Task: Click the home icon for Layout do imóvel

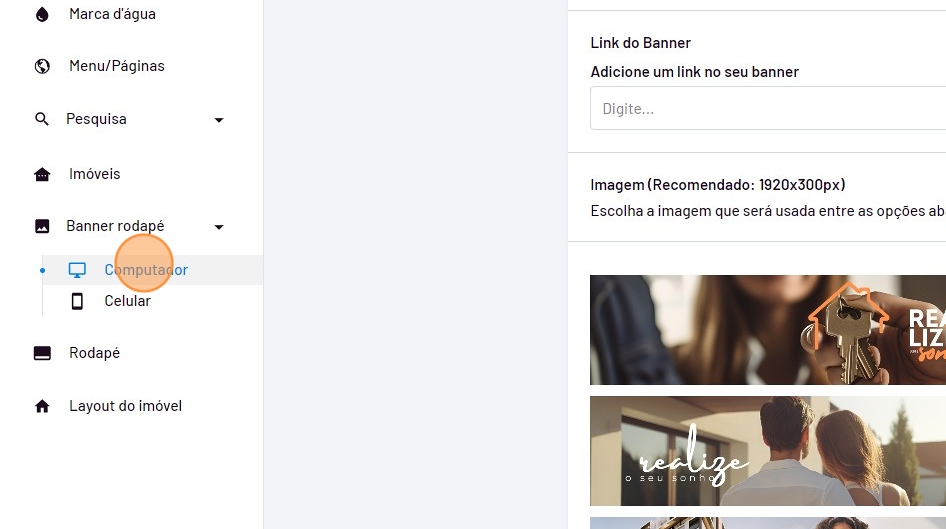Action: pyautogui.click(x=42, y=406)
